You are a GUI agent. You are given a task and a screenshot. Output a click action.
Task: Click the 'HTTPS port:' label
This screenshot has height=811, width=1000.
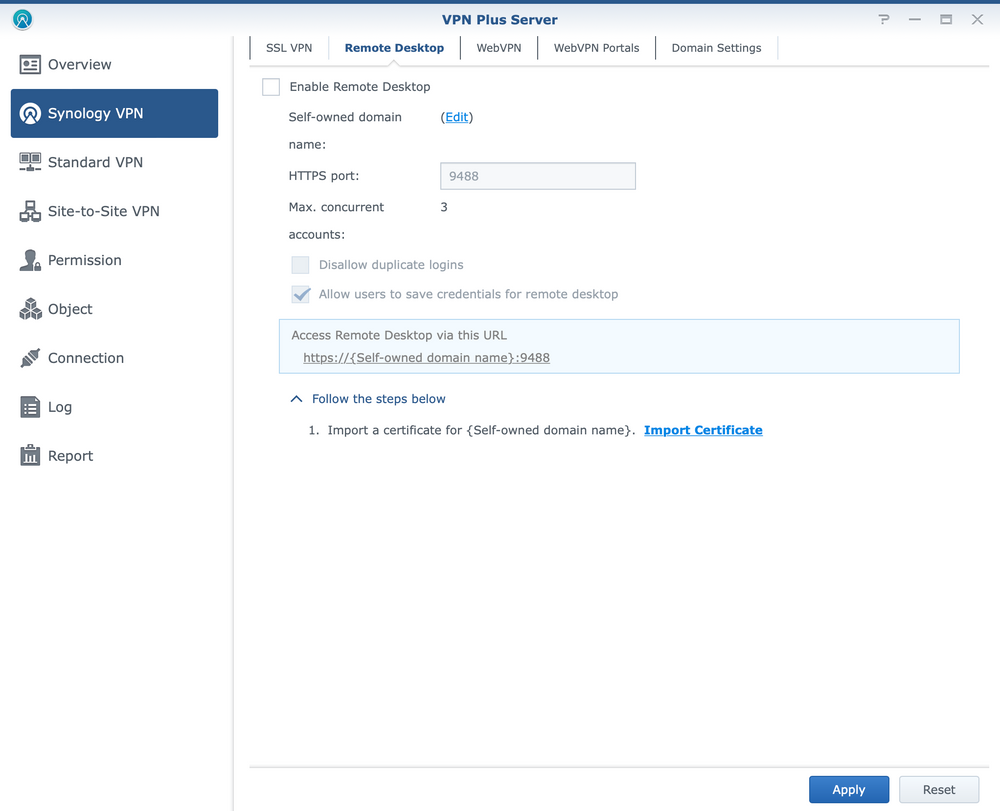pyautogui.click(x=324, y=176)
